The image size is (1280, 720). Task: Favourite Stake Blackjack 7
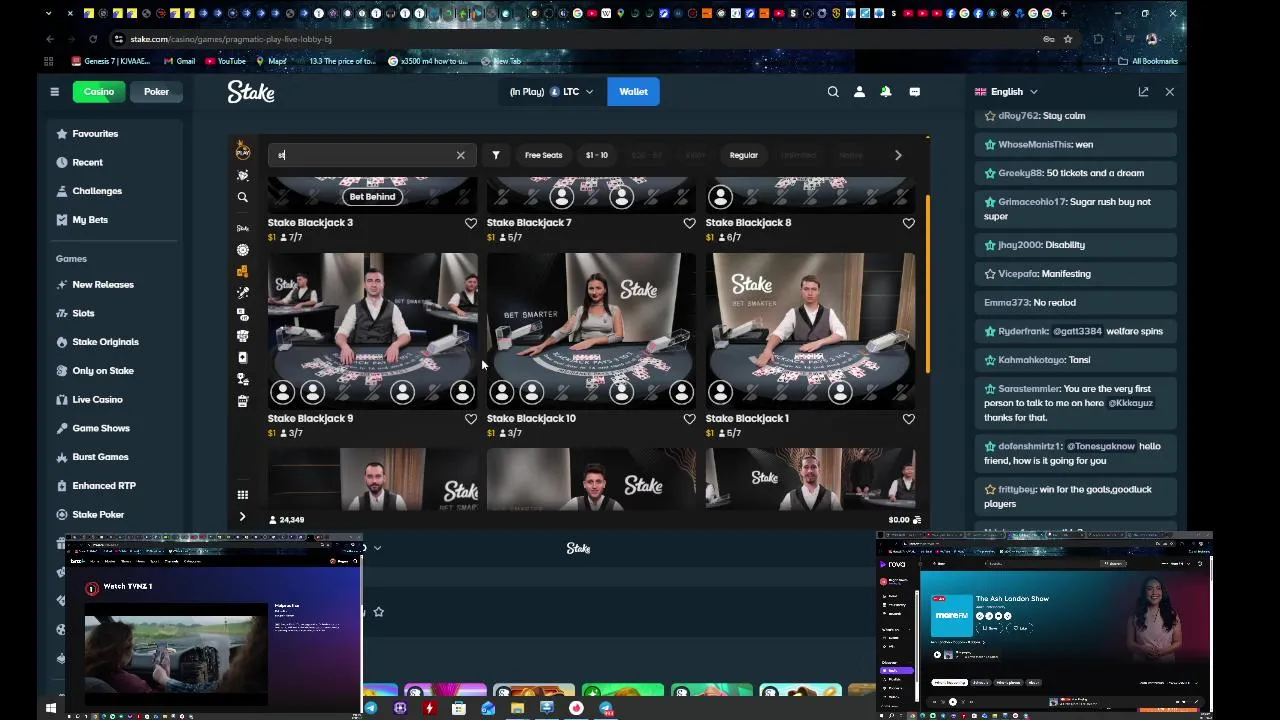click(x=690, y=223)
